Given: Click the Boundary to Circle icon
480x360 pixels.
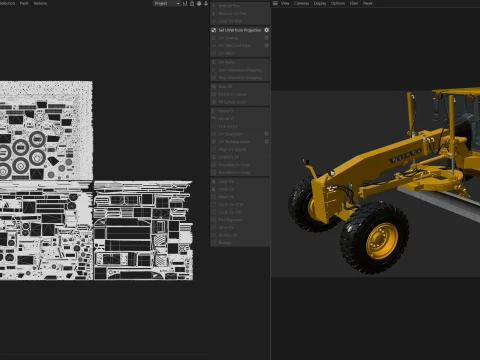Looking at the screenshot, I should pyautogui.click(x=214, y=165).
